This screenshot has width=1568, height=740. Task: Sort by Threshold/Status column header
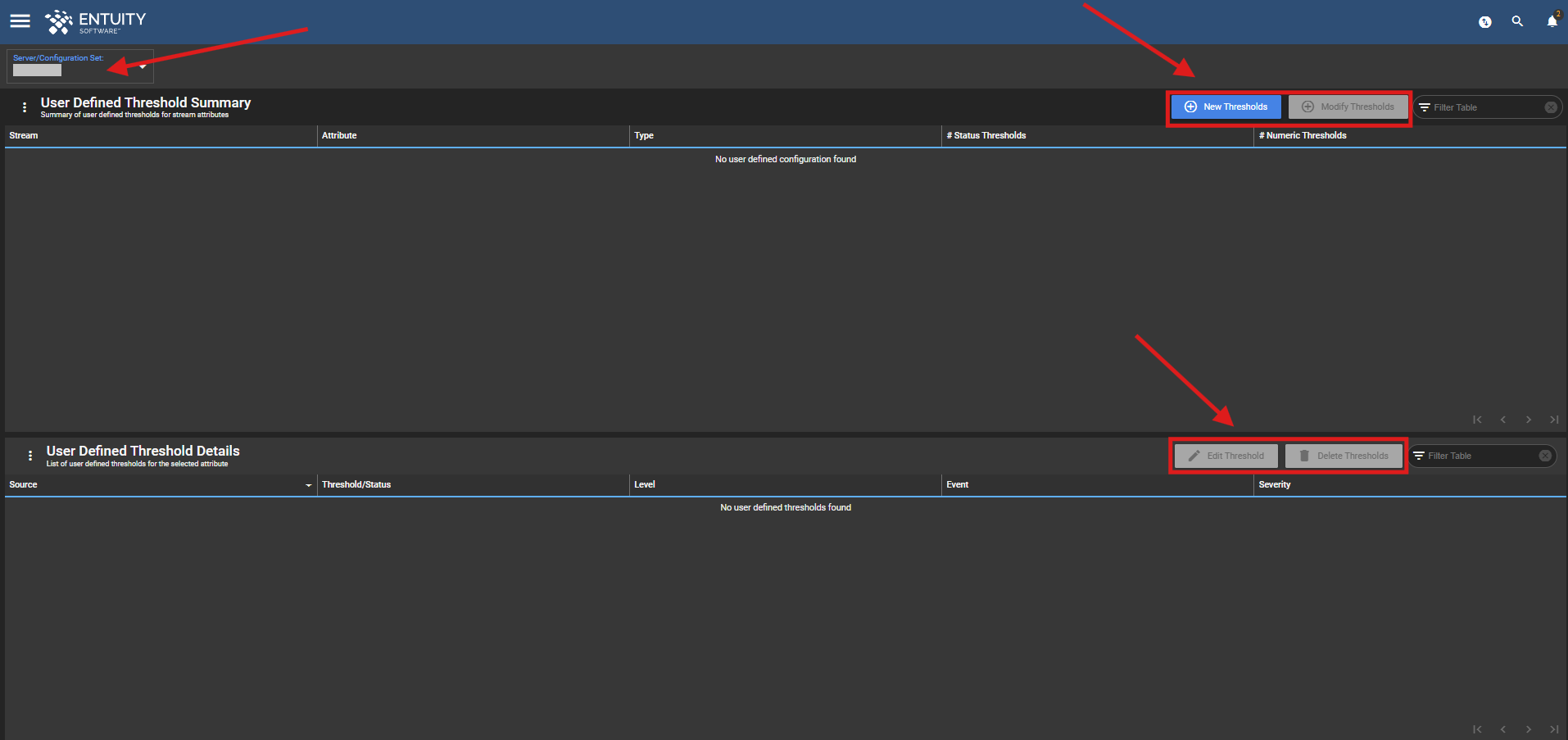[474, 485]
